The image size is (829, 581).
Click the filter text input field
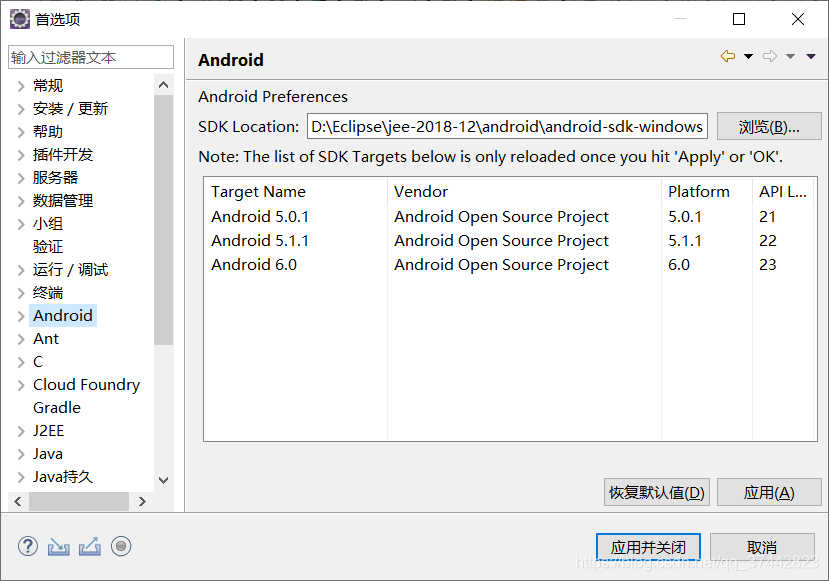(x=91, y=57)
